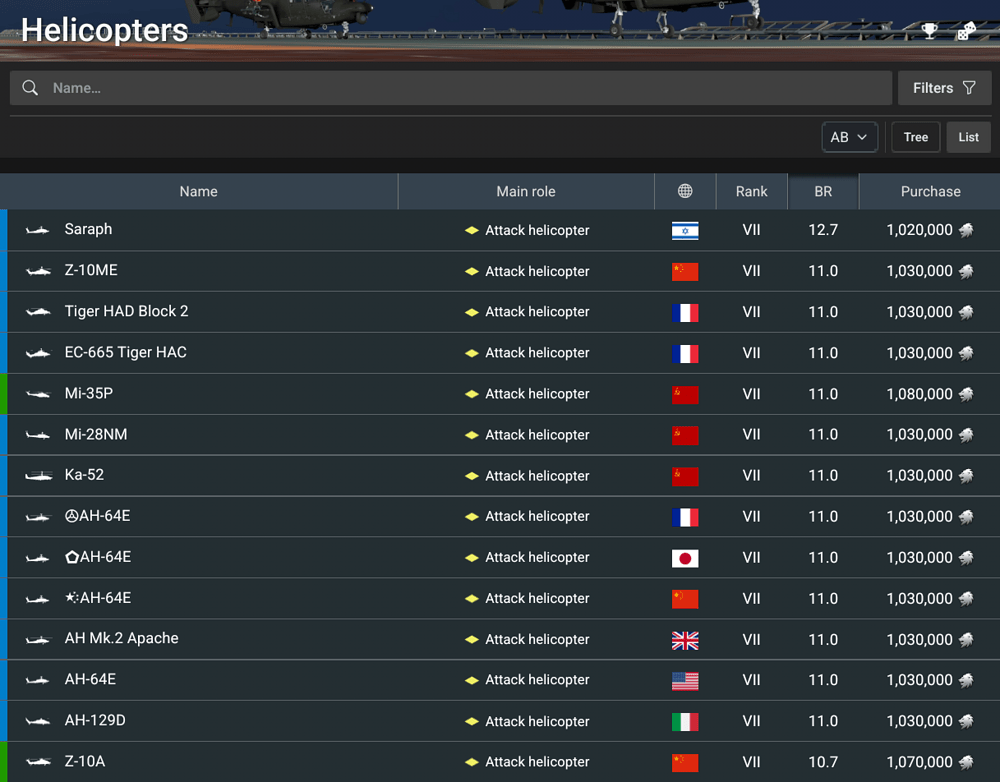1000x782 pixels.
Task: Click the Rank VII cell in Ka-52 row
Action: coord(751,475)
